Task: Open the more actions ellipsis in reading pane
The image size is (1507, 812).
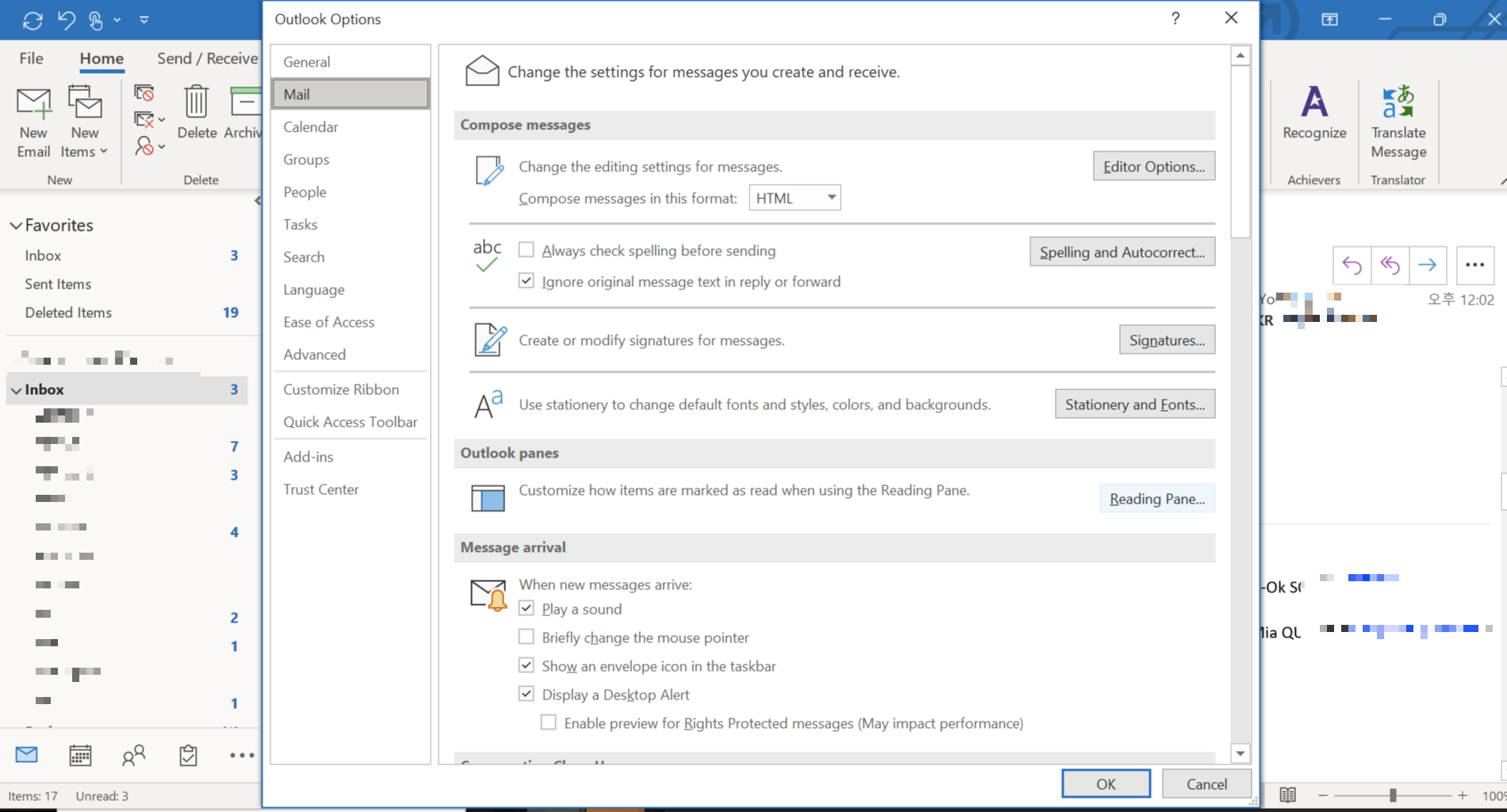Action: tap(1475, 265)
